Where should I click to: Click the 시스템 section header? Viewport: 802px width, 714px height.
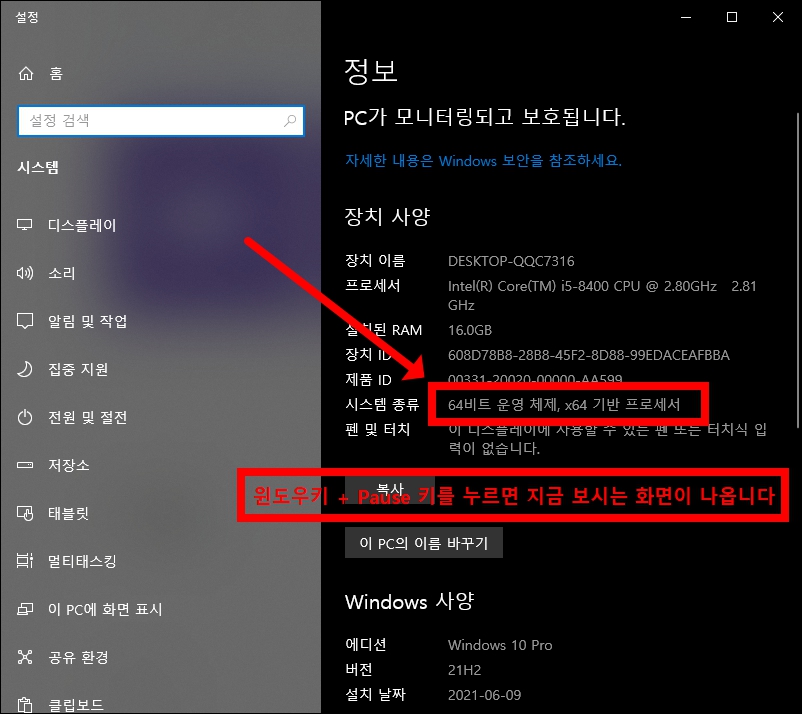click(x=40, y=168)
